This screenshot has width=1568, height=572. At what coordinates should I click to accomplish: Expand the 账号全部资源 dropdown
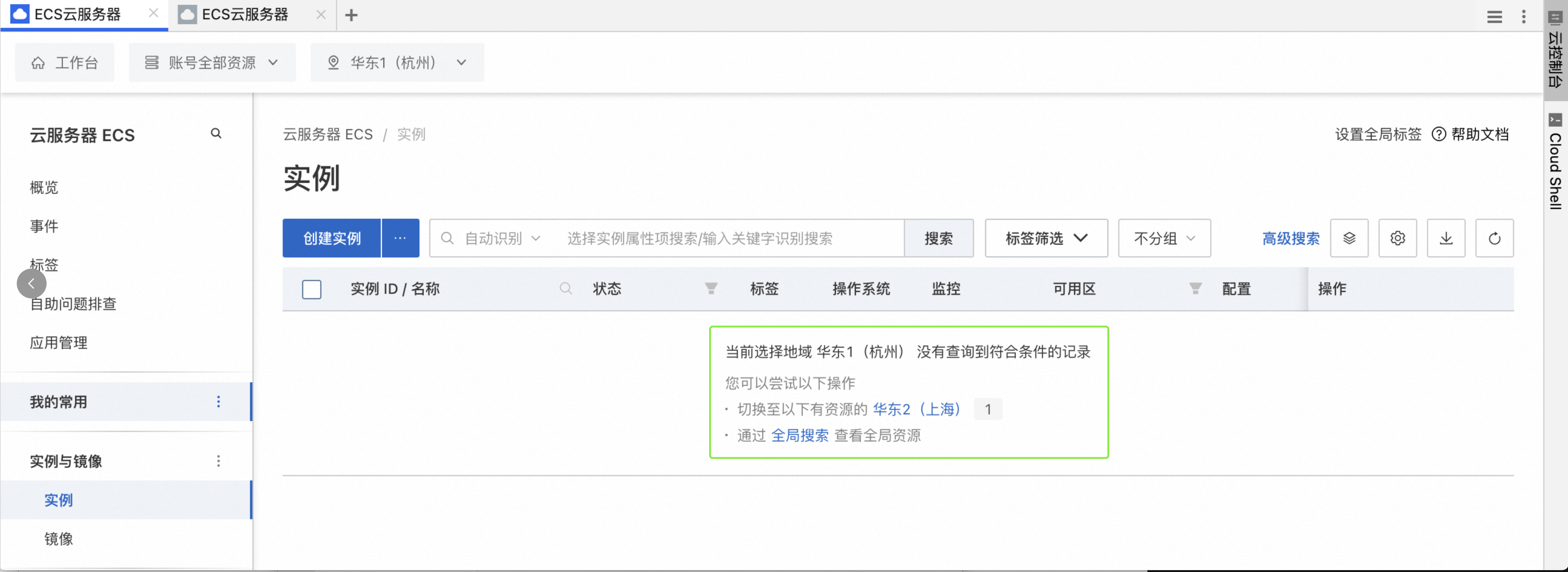212,63
